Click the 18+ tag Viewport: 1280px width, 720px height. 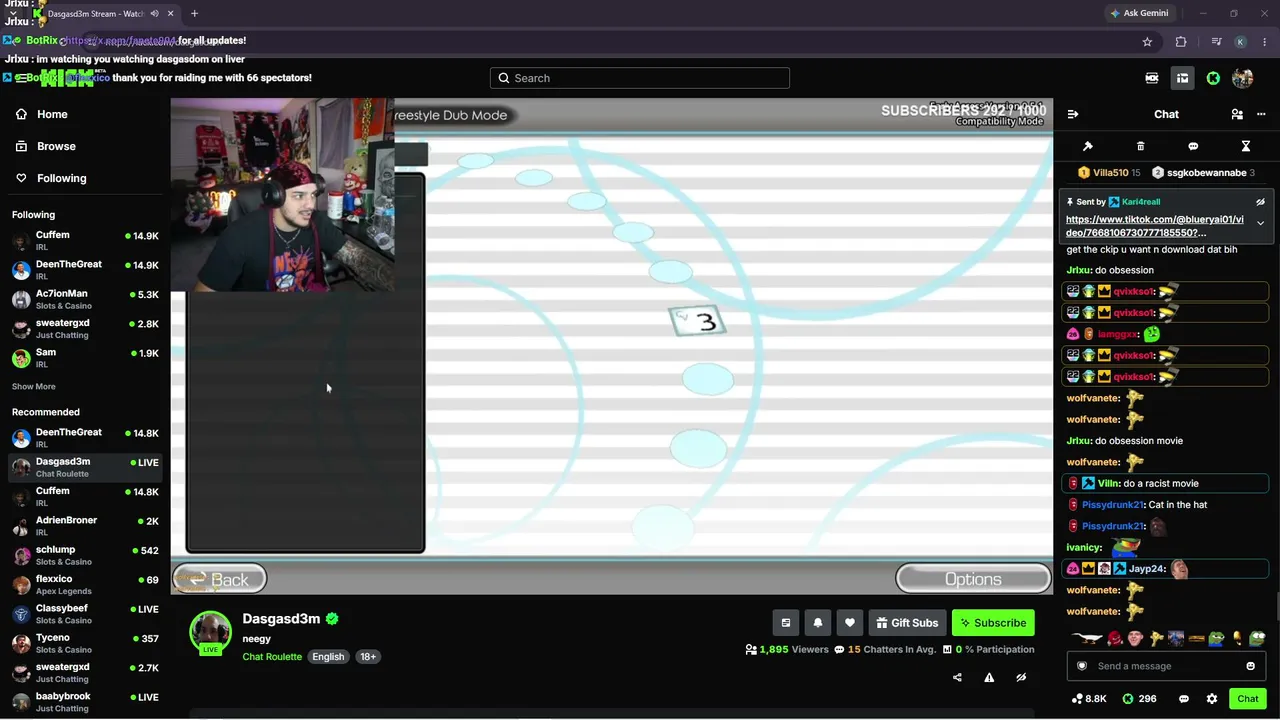[368, 657]
